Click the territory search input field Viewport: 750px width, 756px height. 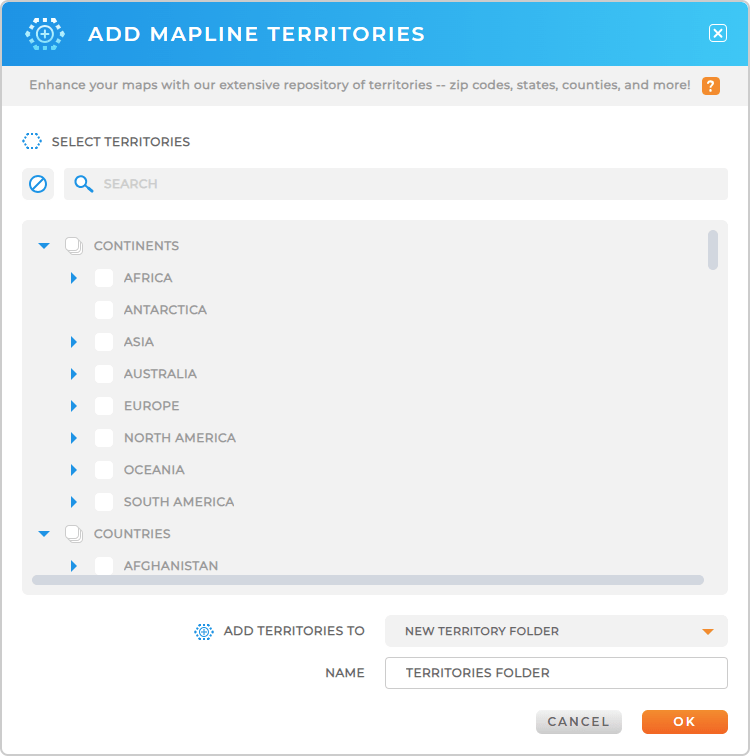pyautogui.click(x=410, y=184)
